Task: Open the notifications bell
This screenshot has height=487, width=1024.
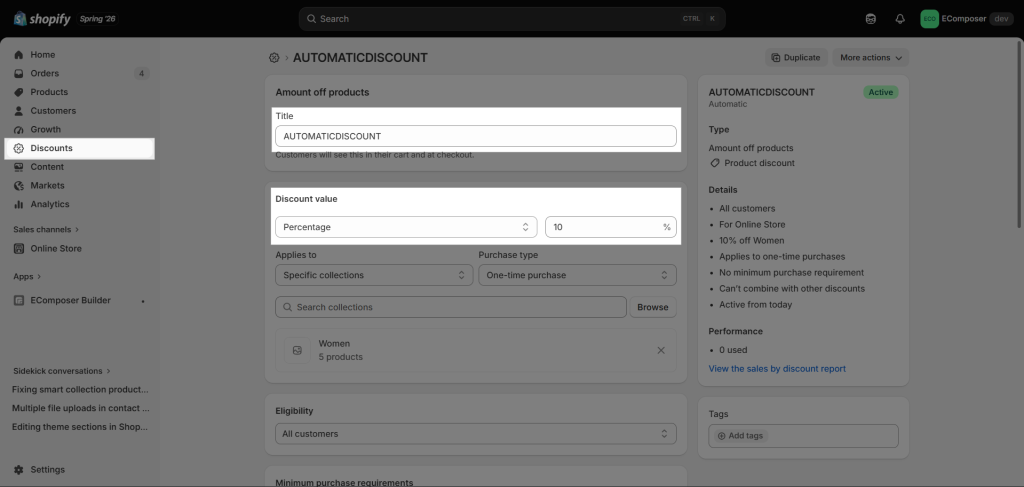Action: point(900,19)
